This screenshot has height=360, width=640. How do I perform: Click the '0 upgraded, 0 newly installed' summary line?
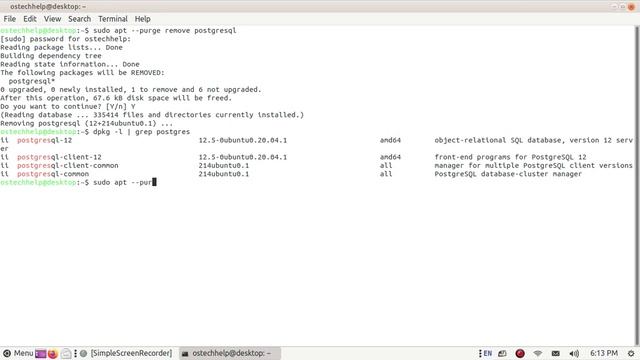pyautogui.click(x=131, y=89)
